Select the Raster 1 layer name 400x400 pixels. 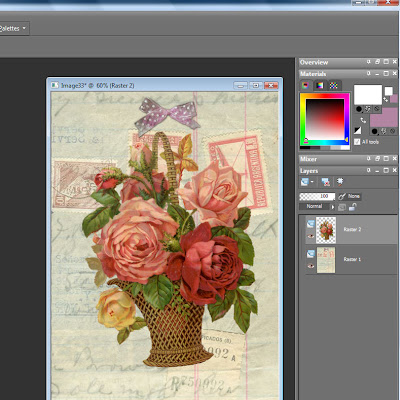[x=352, y=259]
